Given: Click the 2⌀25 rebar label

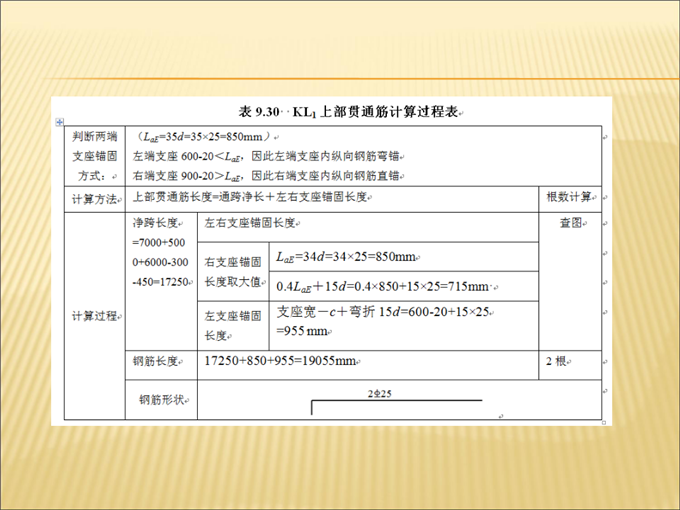Looking at the screenshot, I should pos(380,394).
